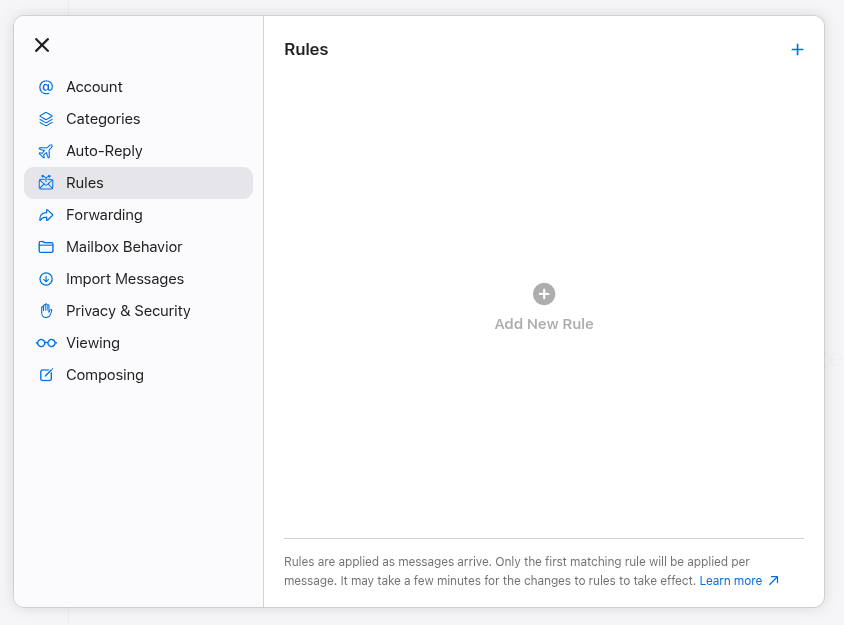Click the Composing pencil icon
844x625 pixels.
click(46, 375)
